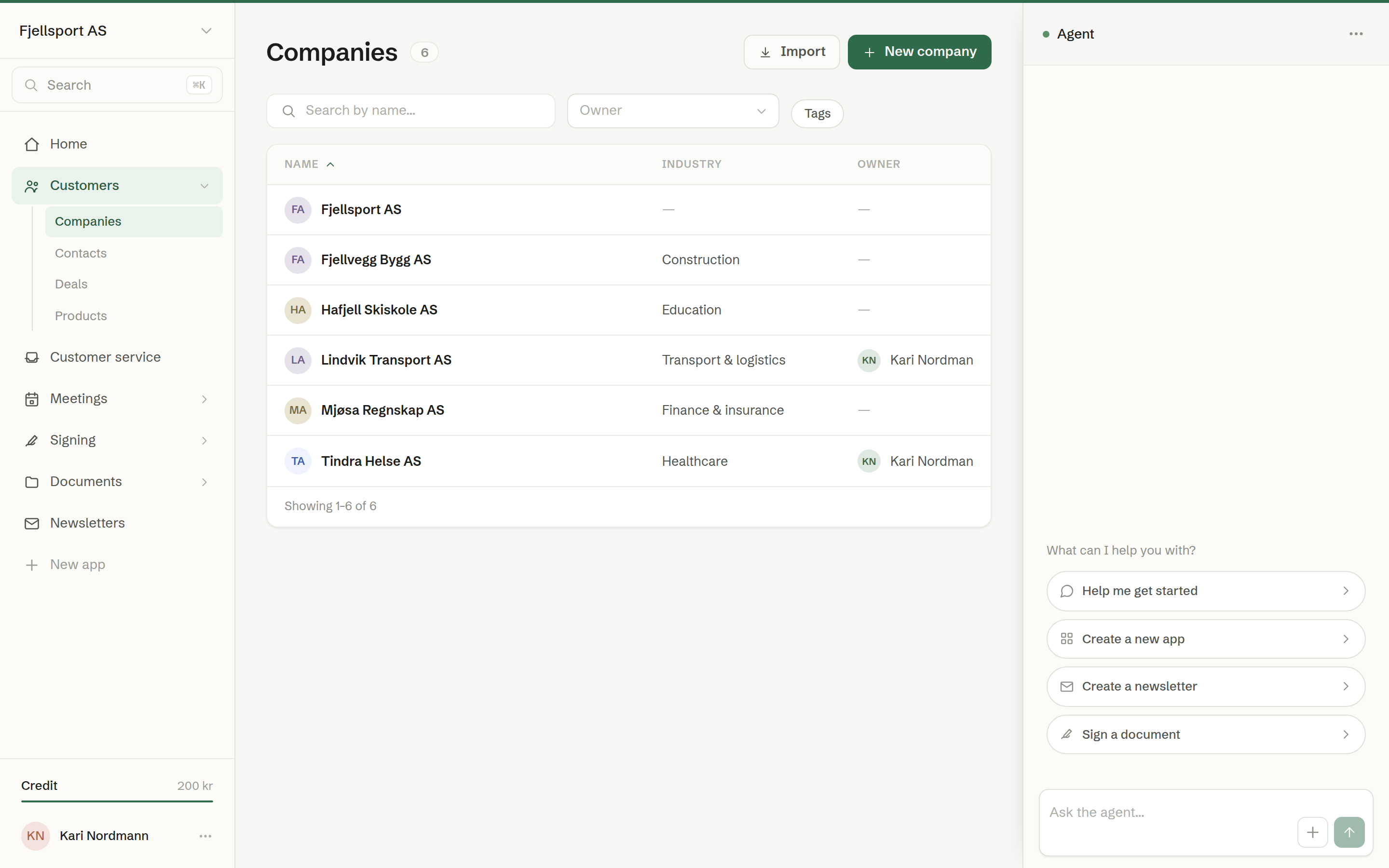
Task: Click the attachment plus button in agent box
Action: point(1312,832)
